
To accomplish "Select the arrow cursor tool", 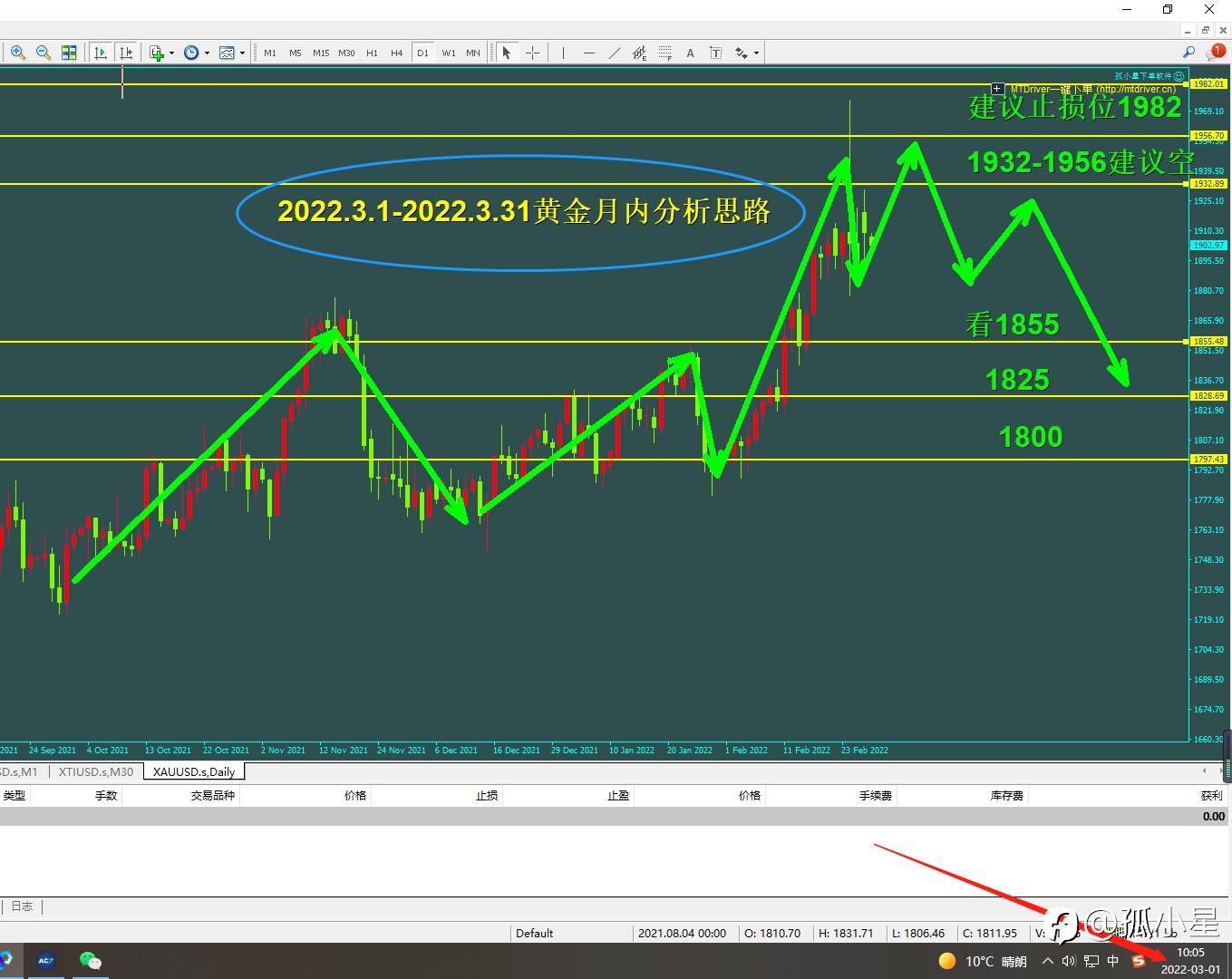I will pyautogui.click(x=507, y=53).
